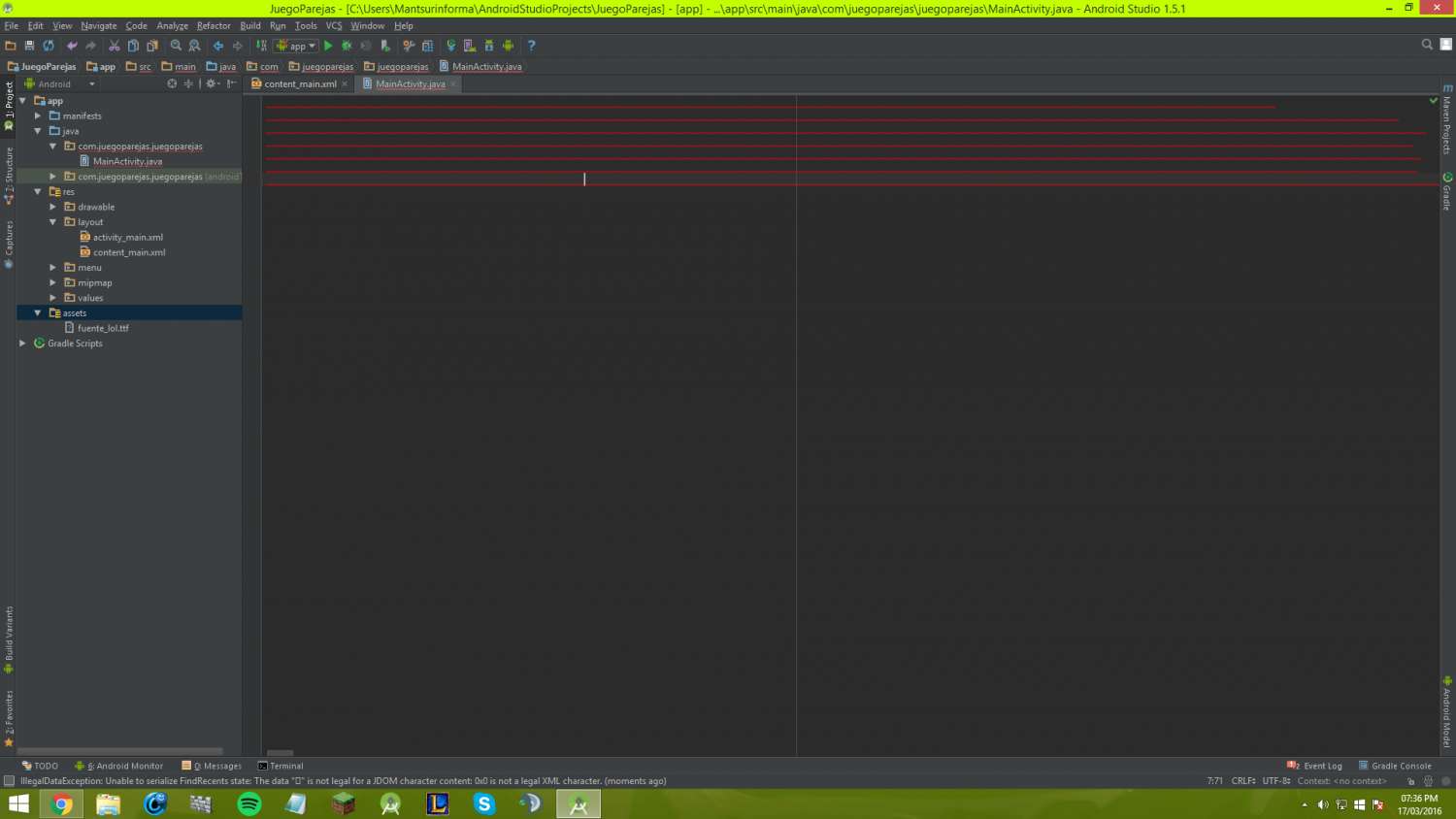Expand Gradle Scripts node

click(x=23, y=344)
